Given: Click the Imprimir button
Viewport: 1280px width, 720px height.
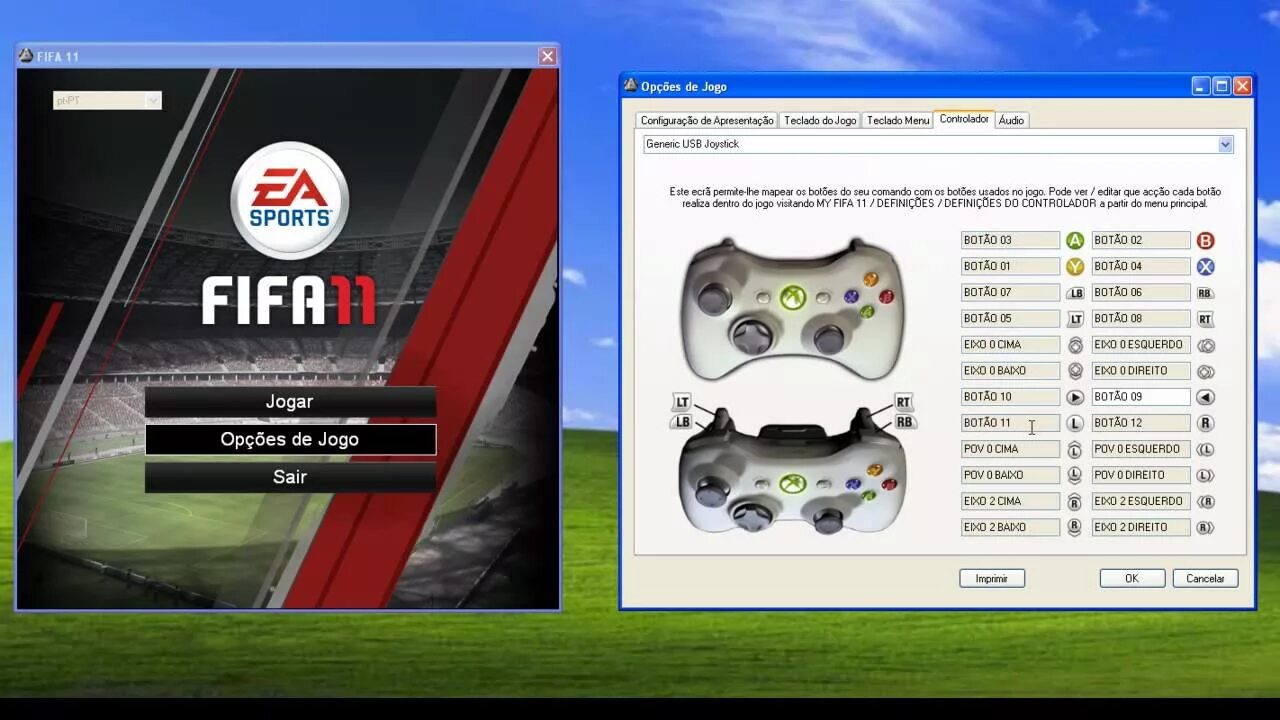Looking at the screenshot, I should (992, 578).
